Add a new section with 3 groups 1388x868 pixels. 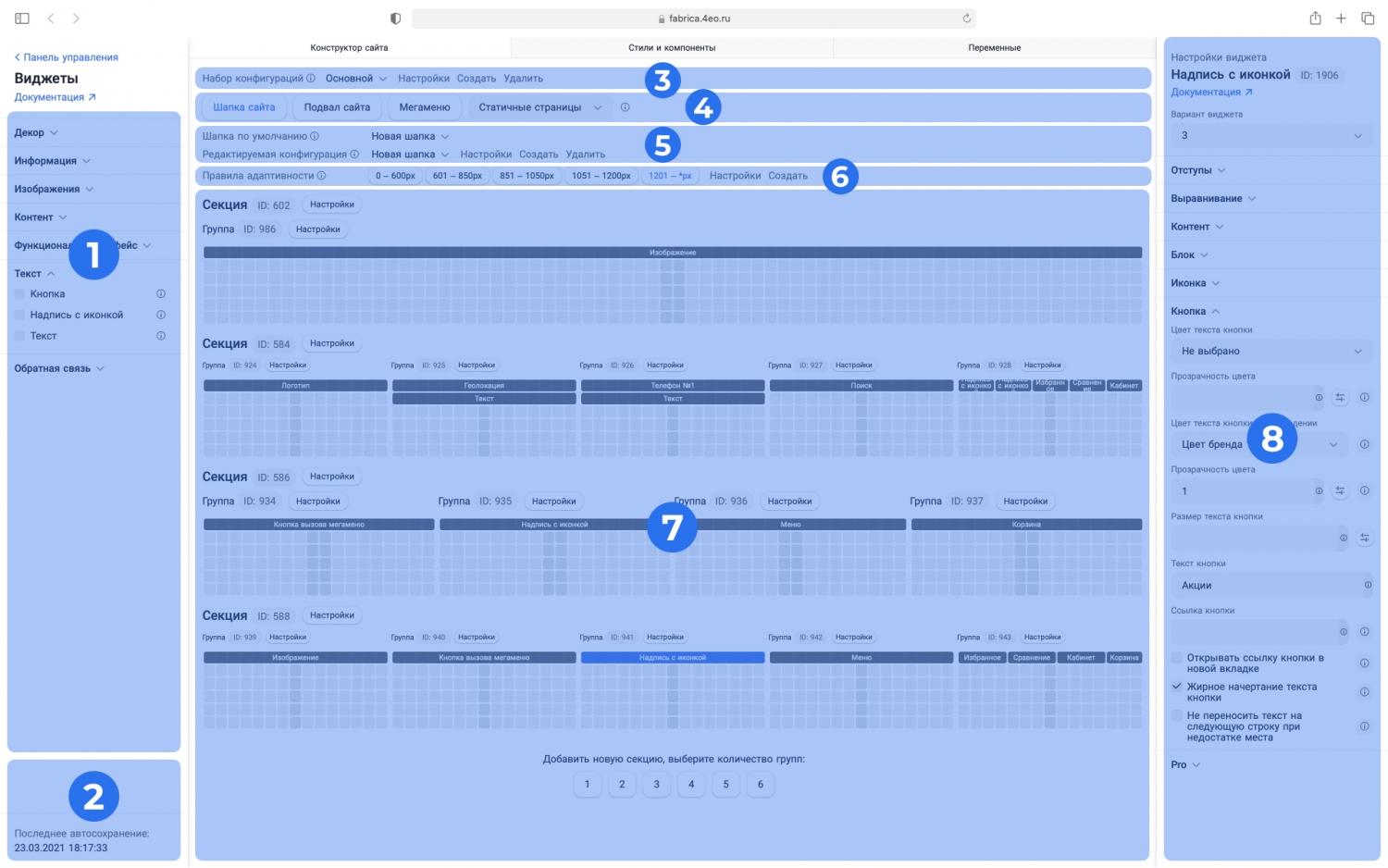656,785
